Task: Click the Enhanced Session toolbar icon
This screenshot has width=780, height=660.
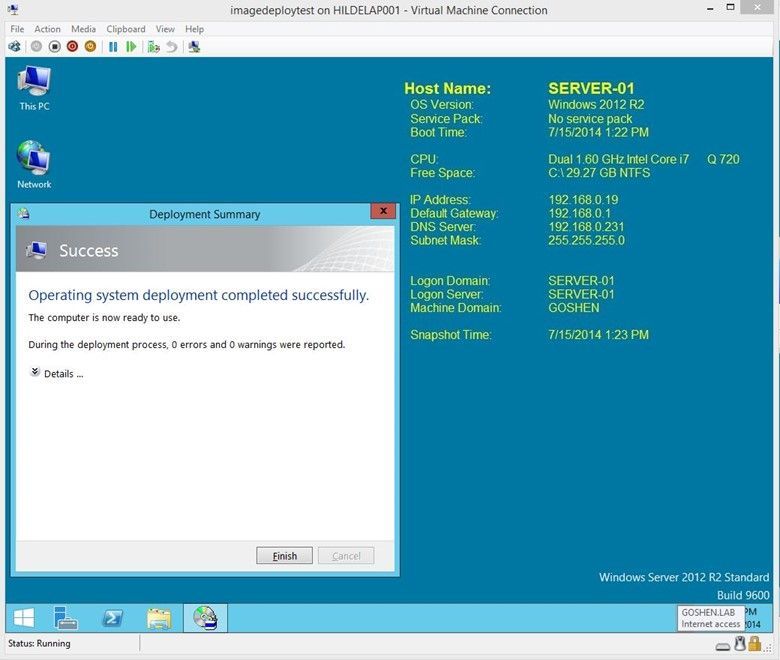Action: point(195,47)
